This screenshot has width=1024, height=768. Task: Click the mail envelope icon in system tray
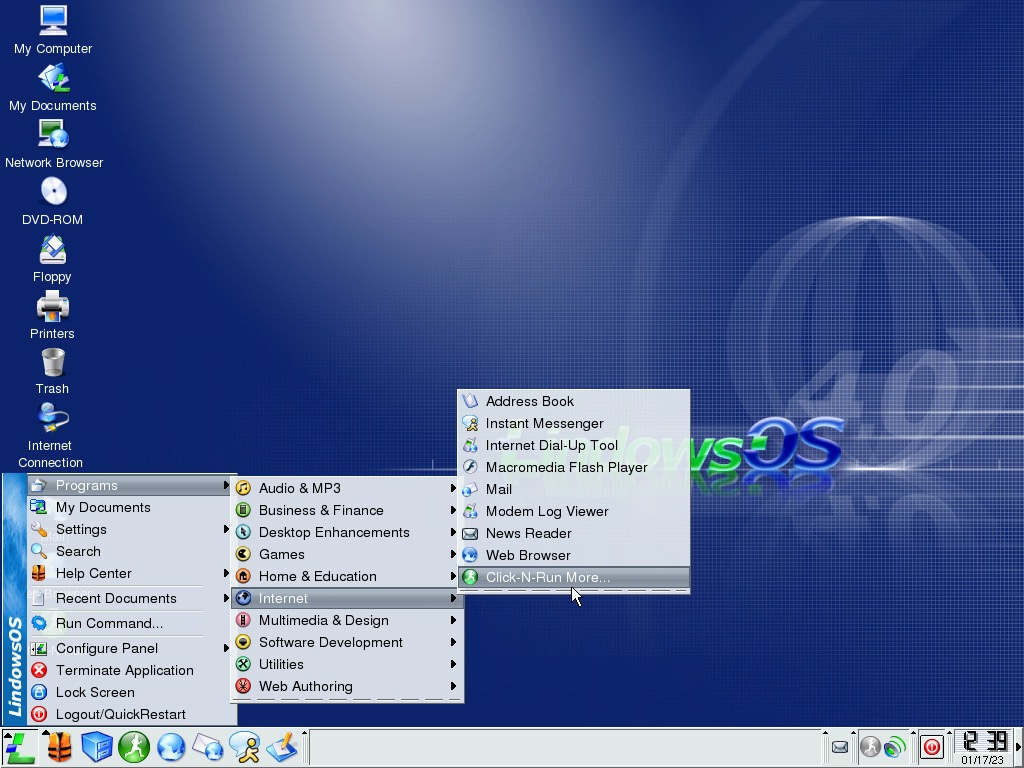[x=840, y=747]
